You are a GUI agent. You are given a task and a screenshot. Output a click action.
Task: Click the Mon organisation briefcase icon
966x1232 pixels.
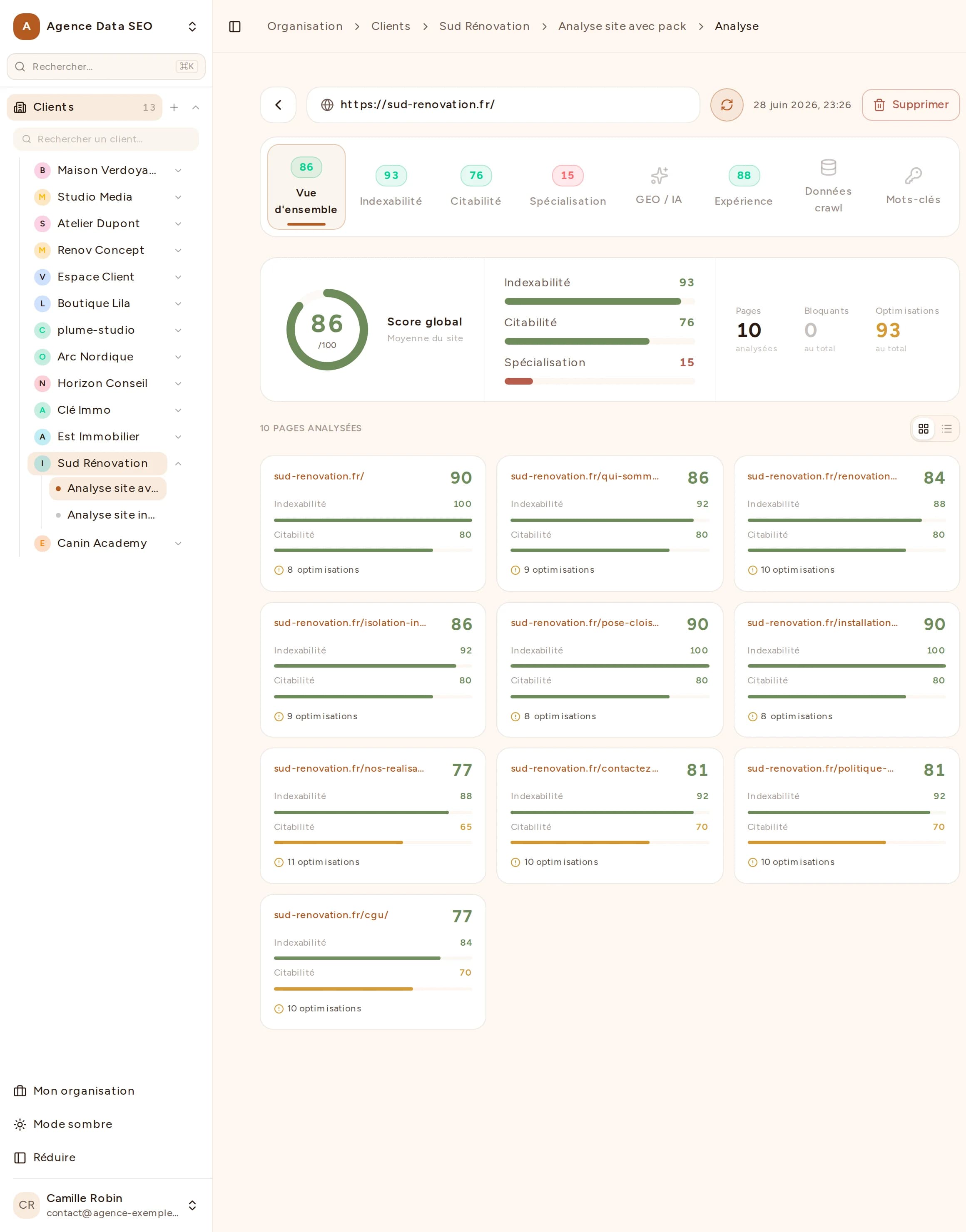(20, 1090)
